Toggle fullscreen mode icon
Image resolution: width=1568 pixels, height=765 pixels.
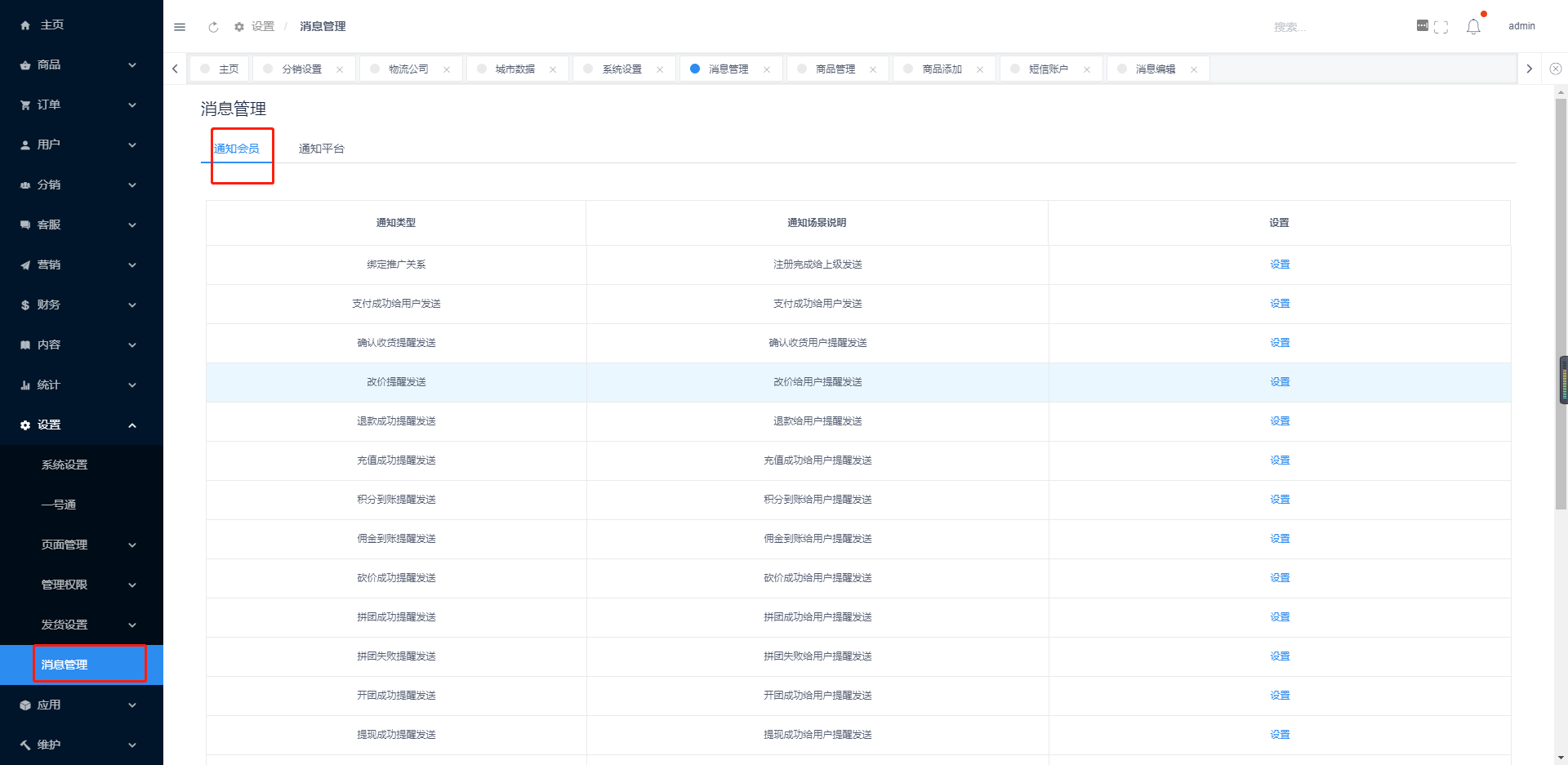1441,27
